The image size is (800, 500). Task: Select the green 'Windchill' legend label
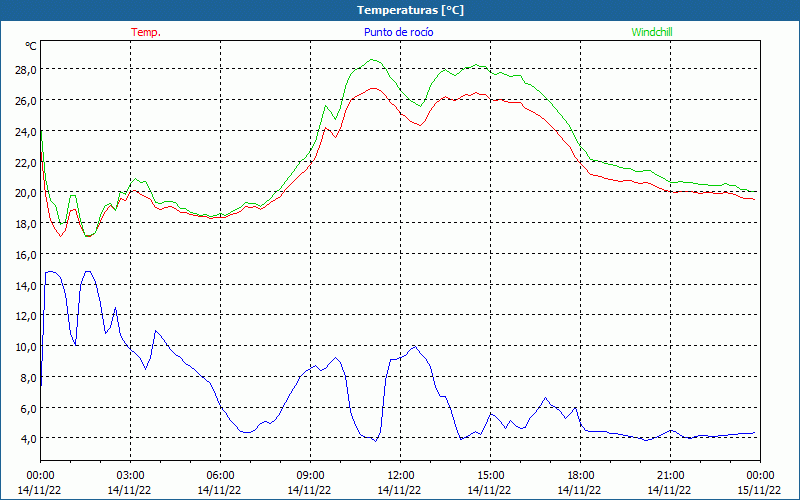652,32
